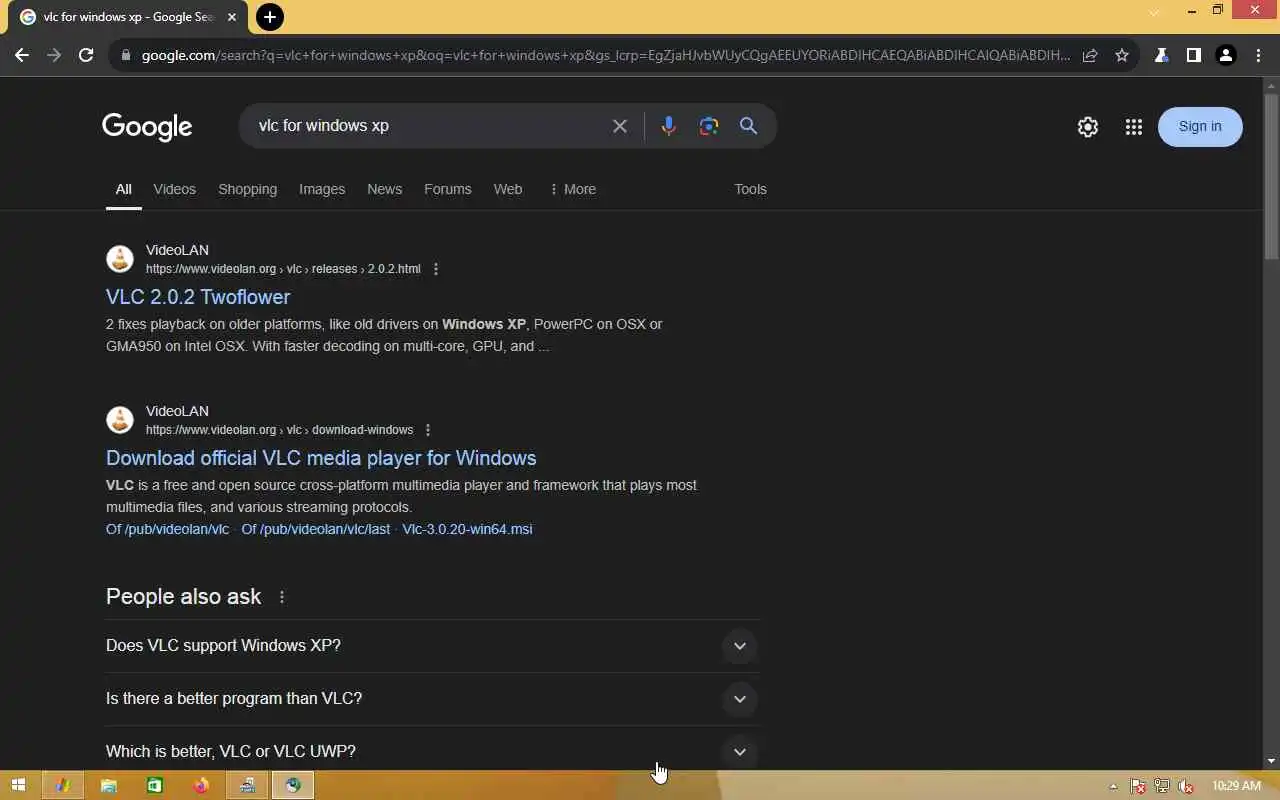Viewport: 1280px width, 800px height.
Task: Click the address bar URL
Action: [606, 55]
